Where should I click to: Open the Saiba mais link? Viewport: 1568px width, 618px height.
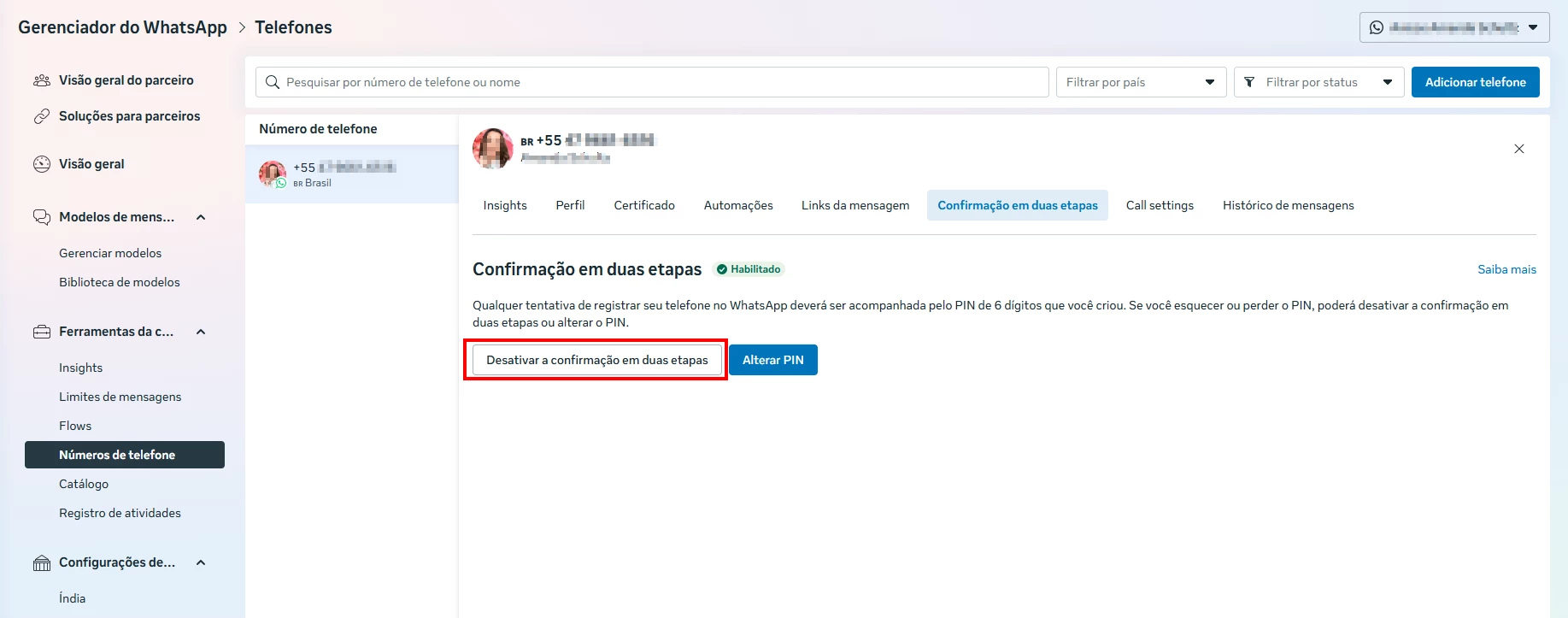point(1507,269)
